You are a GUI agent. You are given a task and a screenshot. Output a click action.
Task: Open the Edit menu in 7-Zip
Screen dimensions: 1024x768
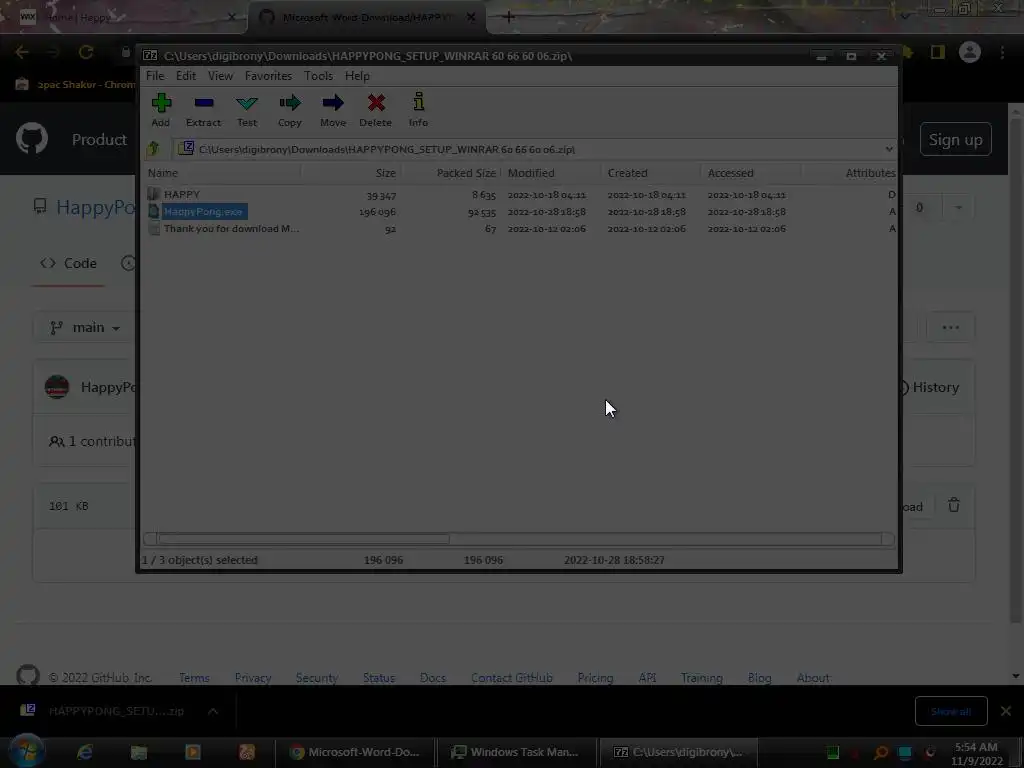pos(185,76)
